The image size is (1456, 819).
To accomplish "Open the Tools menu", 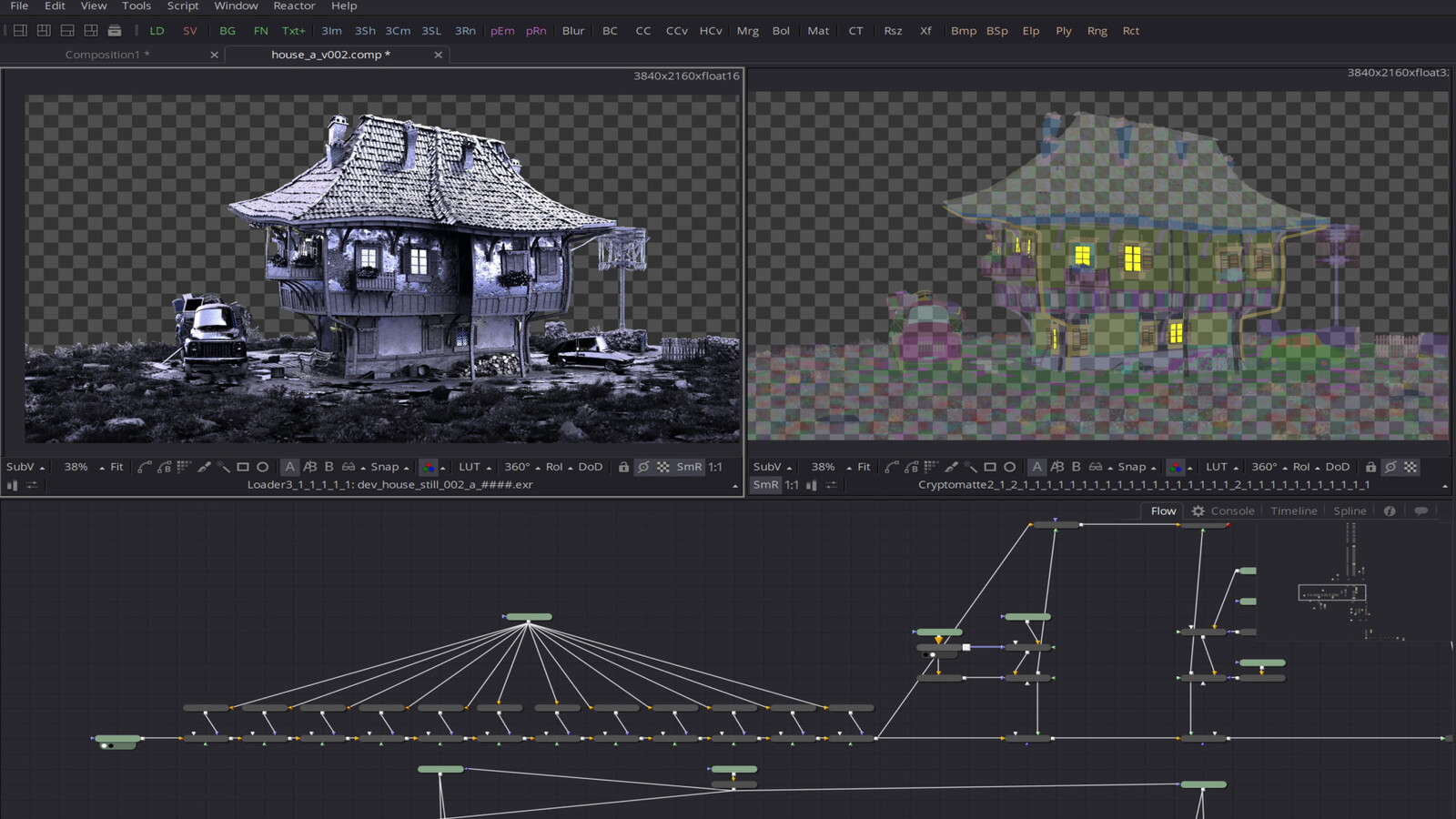I will (x=136, y=5).
